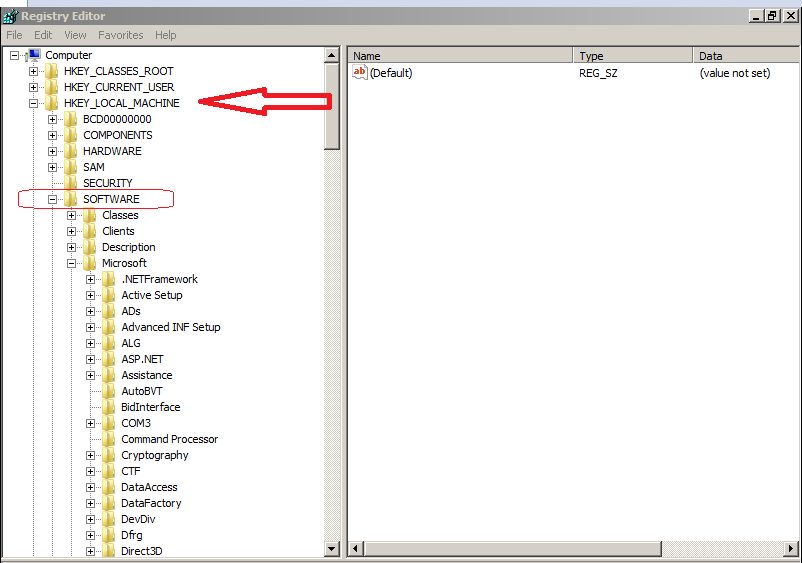Click the SOFTWARE folder icon
This screenshot has width=802, height=563.
coord(71,199)
